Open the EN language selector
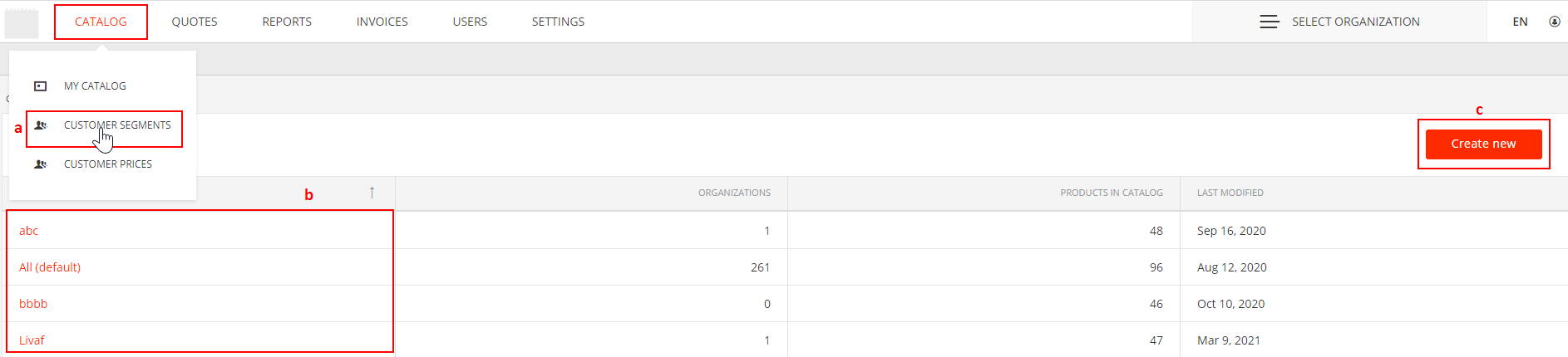The height and width of the screenshot is (357, 1568). coord(1520,22)
